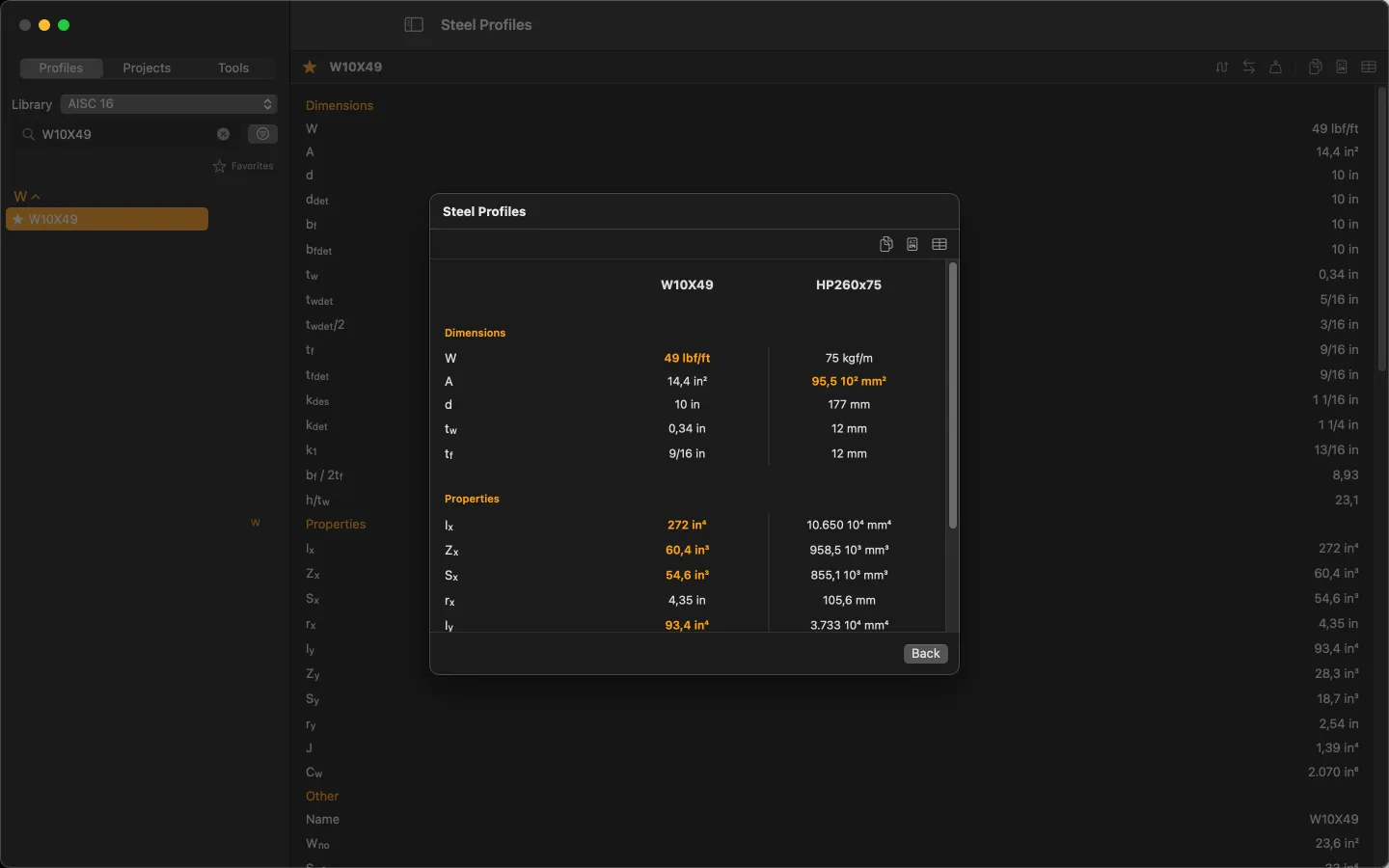The width and height of the screenshot is (1389, 868).
Task: Click the 28,3 in³ Zy value
Action: tap(1336, 673)
